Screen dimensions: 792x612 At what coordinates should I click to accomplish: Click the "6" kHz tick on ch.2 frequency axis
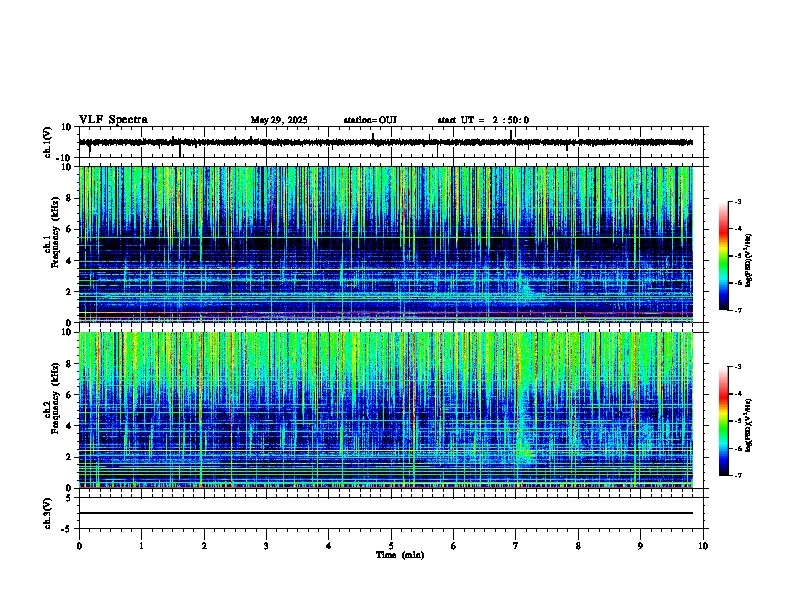(x=70, y=394)
